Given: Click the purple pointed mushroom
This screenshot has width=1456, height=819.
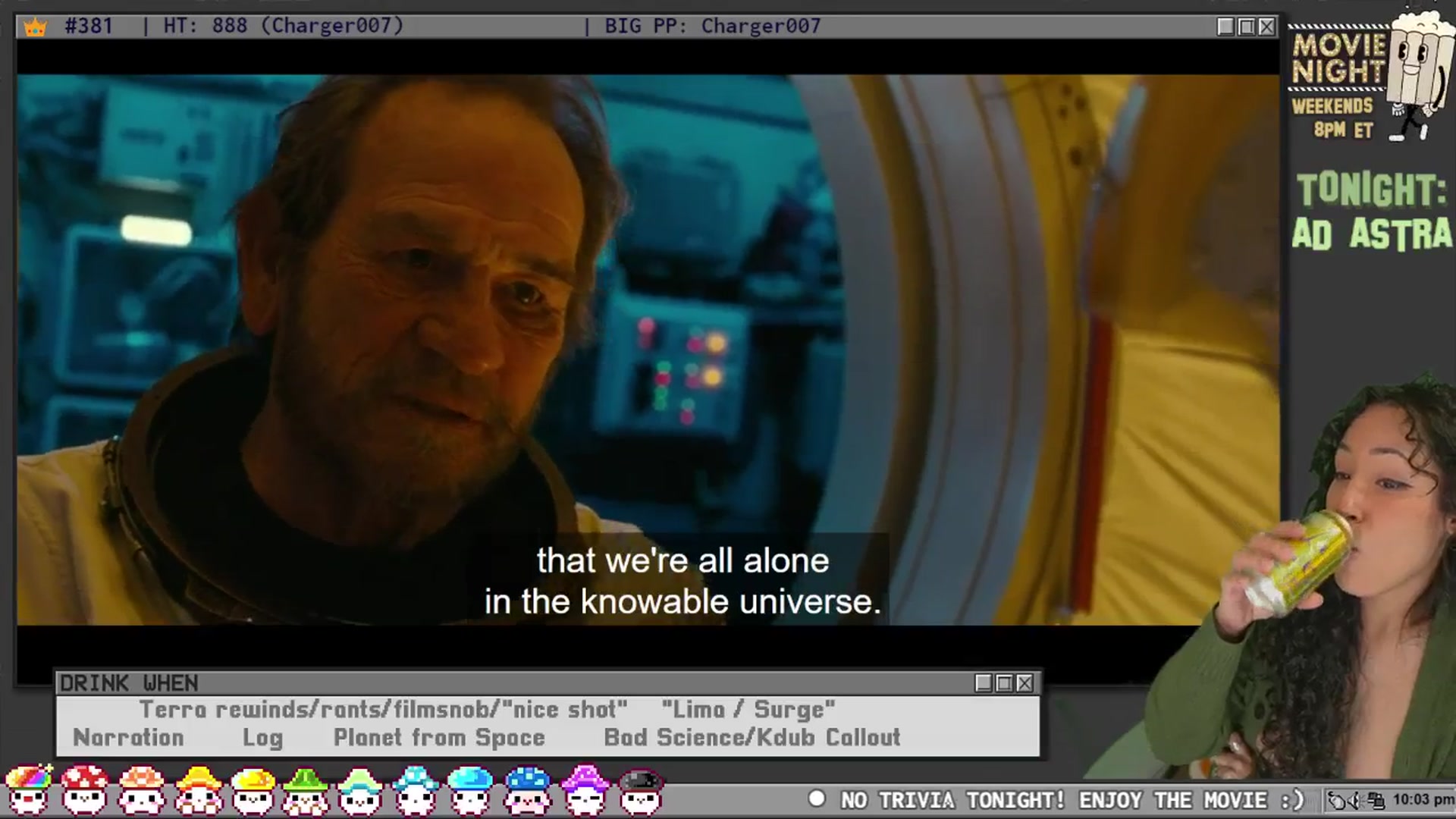Looking at the screenshot, I should (585, 789).
